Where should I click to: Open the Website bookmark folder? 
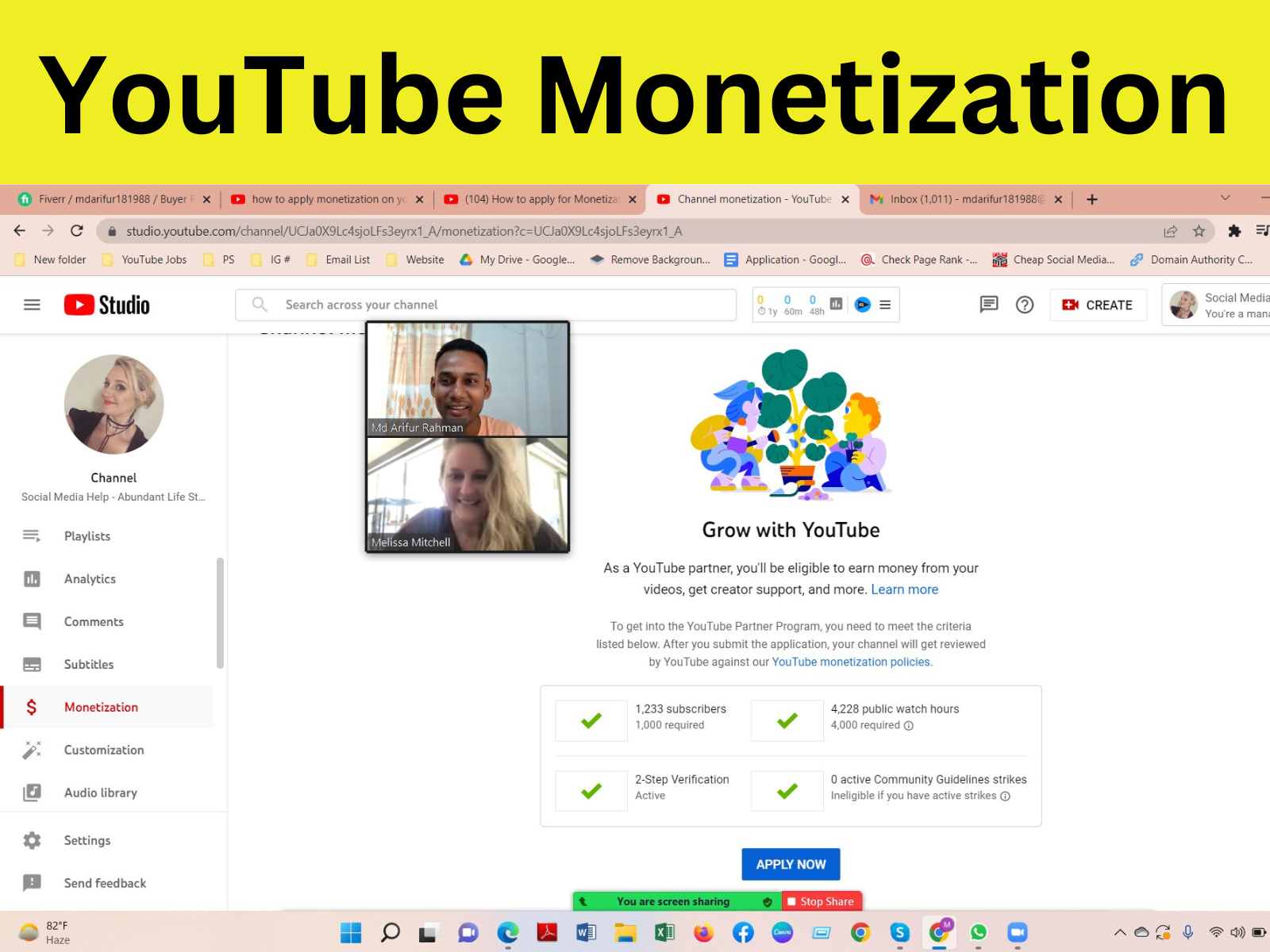415,259
